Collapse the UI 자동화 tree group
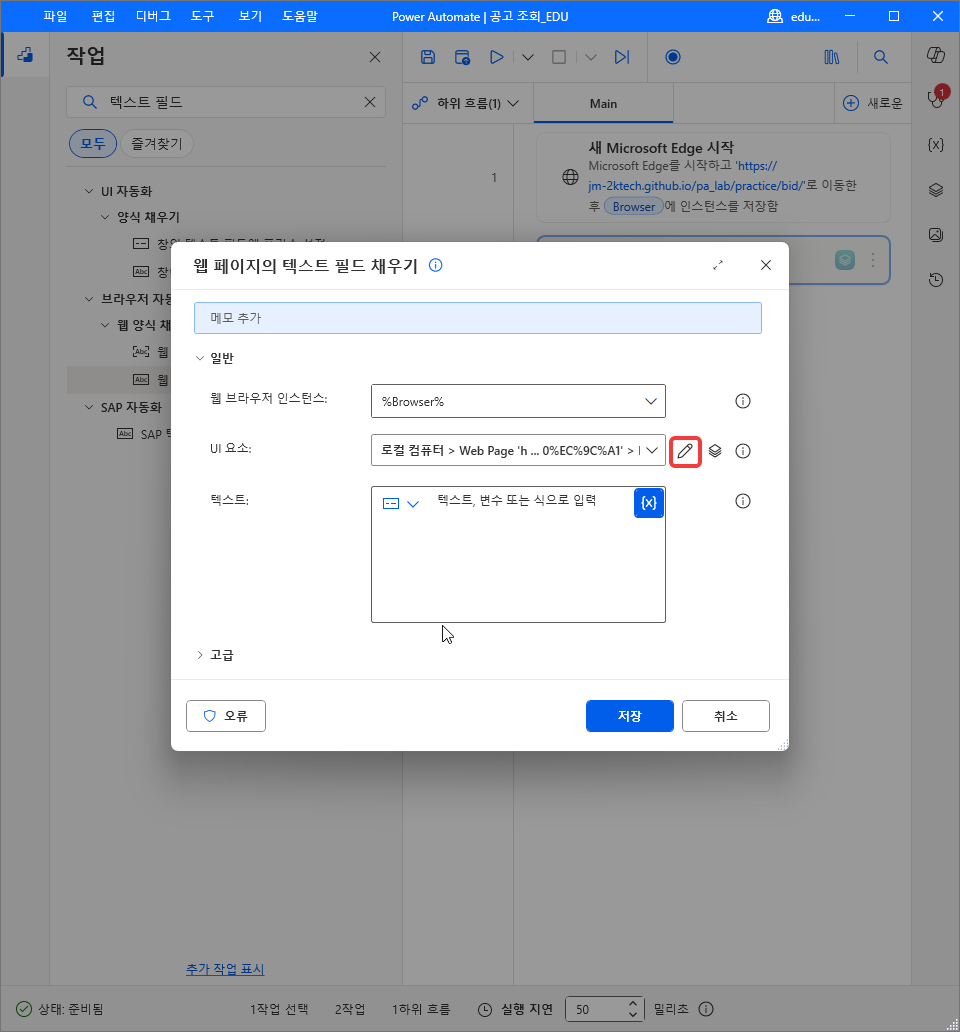 89,192
